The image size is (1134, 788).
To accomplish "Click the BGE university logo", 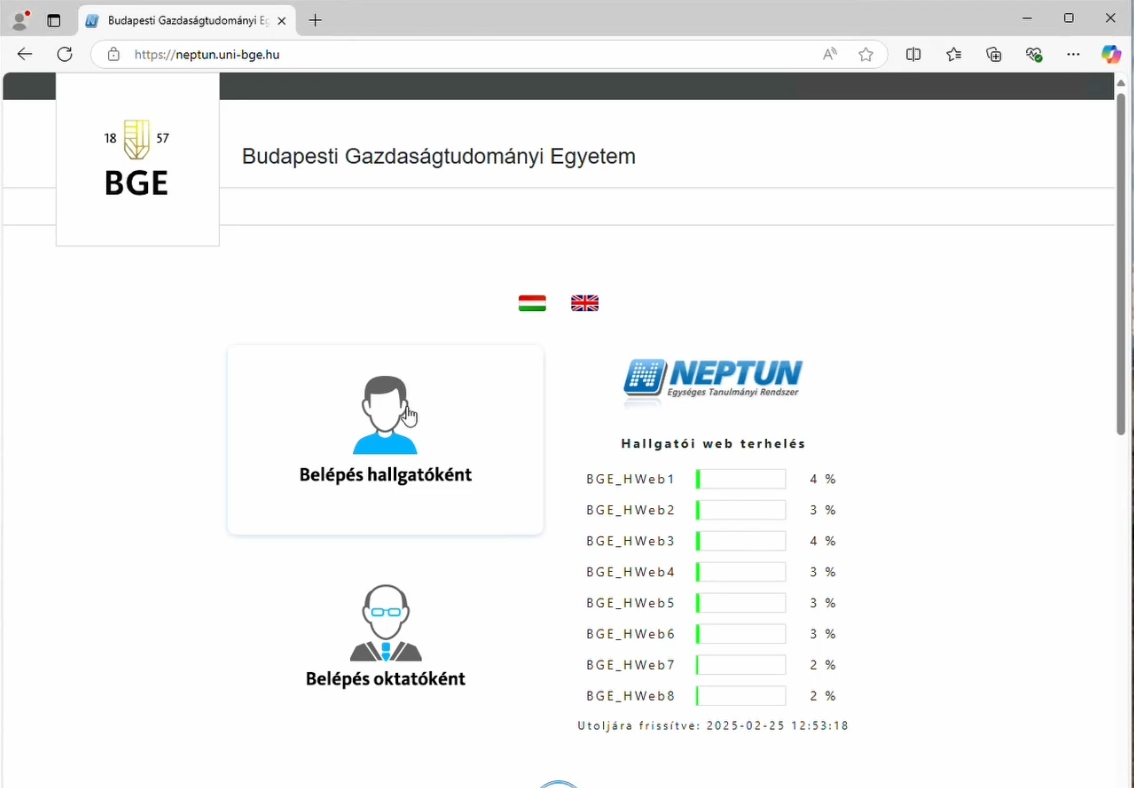I will coord(137,160).
